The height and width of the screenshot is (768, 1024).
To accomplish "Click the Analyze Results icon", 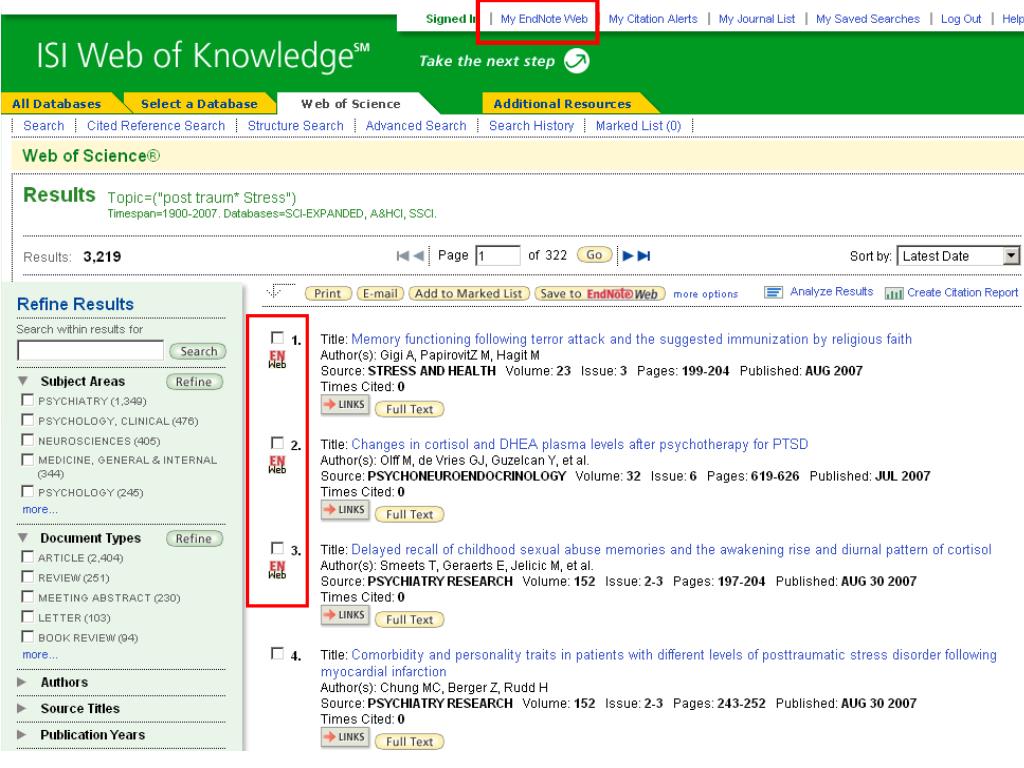I will coord(773,293).
